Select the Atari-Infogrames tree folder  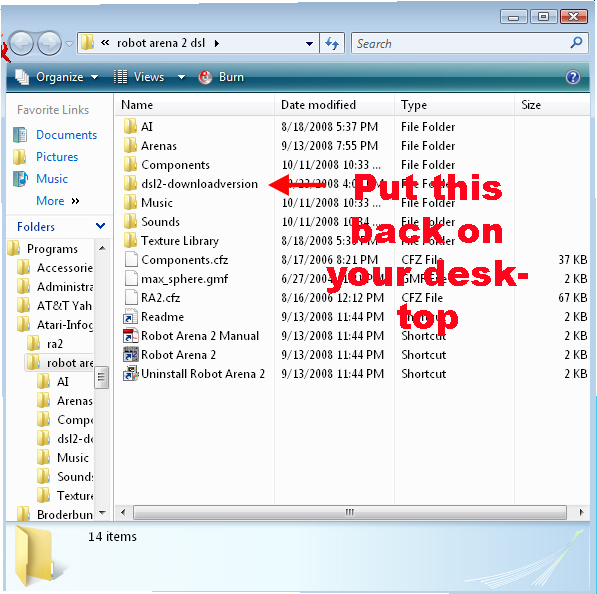pyautogui.click(x=65, y=325)
